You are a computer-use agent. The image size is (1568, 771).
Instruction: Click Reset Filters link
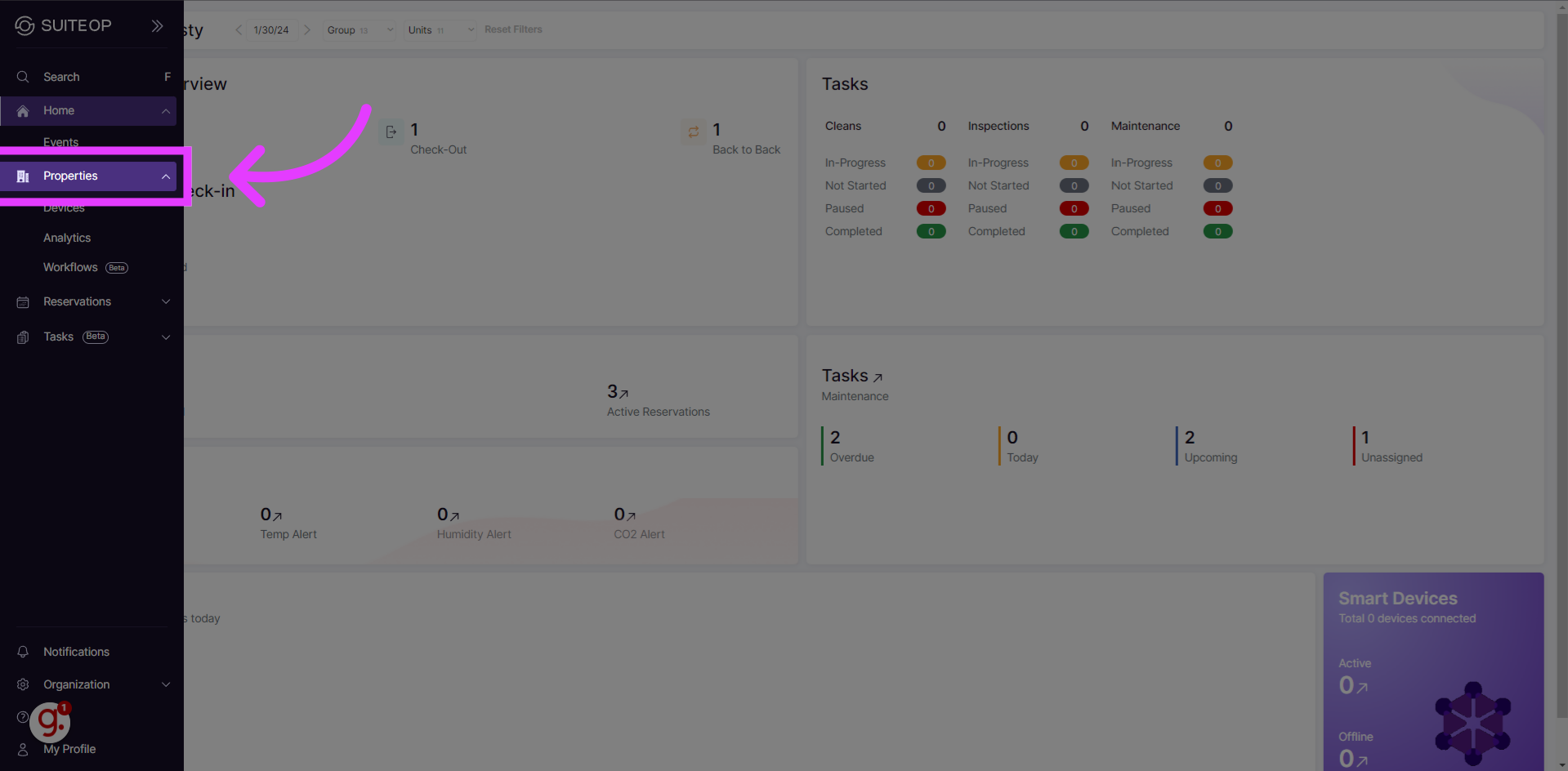tap(513, 29)
